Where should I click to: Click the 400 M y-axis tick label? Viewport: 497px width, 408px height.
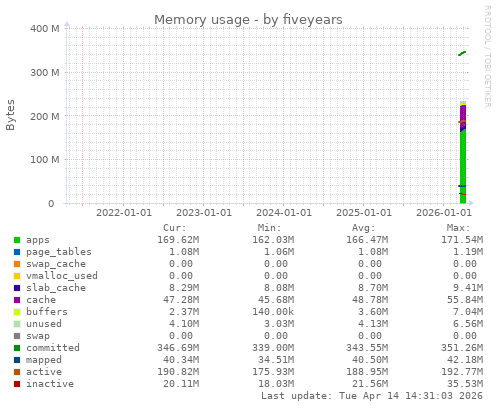[45, 29]
